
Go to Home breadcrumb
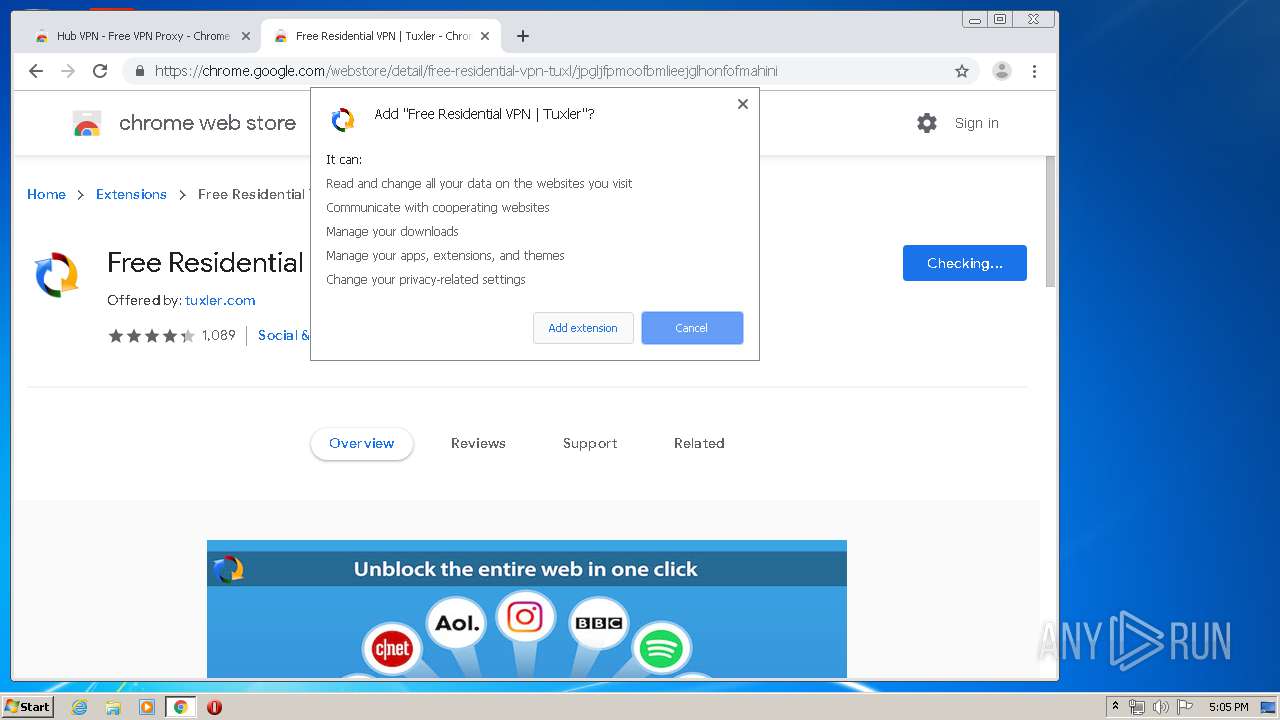click(46, 194)
